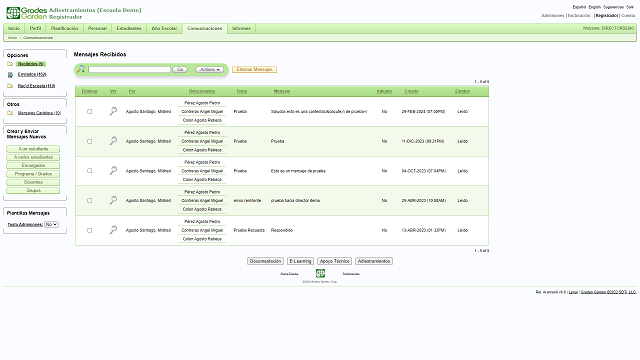The height and width of the screenshot is (360, 640).
Task: Open the Plantillas Mensajes No dropdown
Action: 51,224
